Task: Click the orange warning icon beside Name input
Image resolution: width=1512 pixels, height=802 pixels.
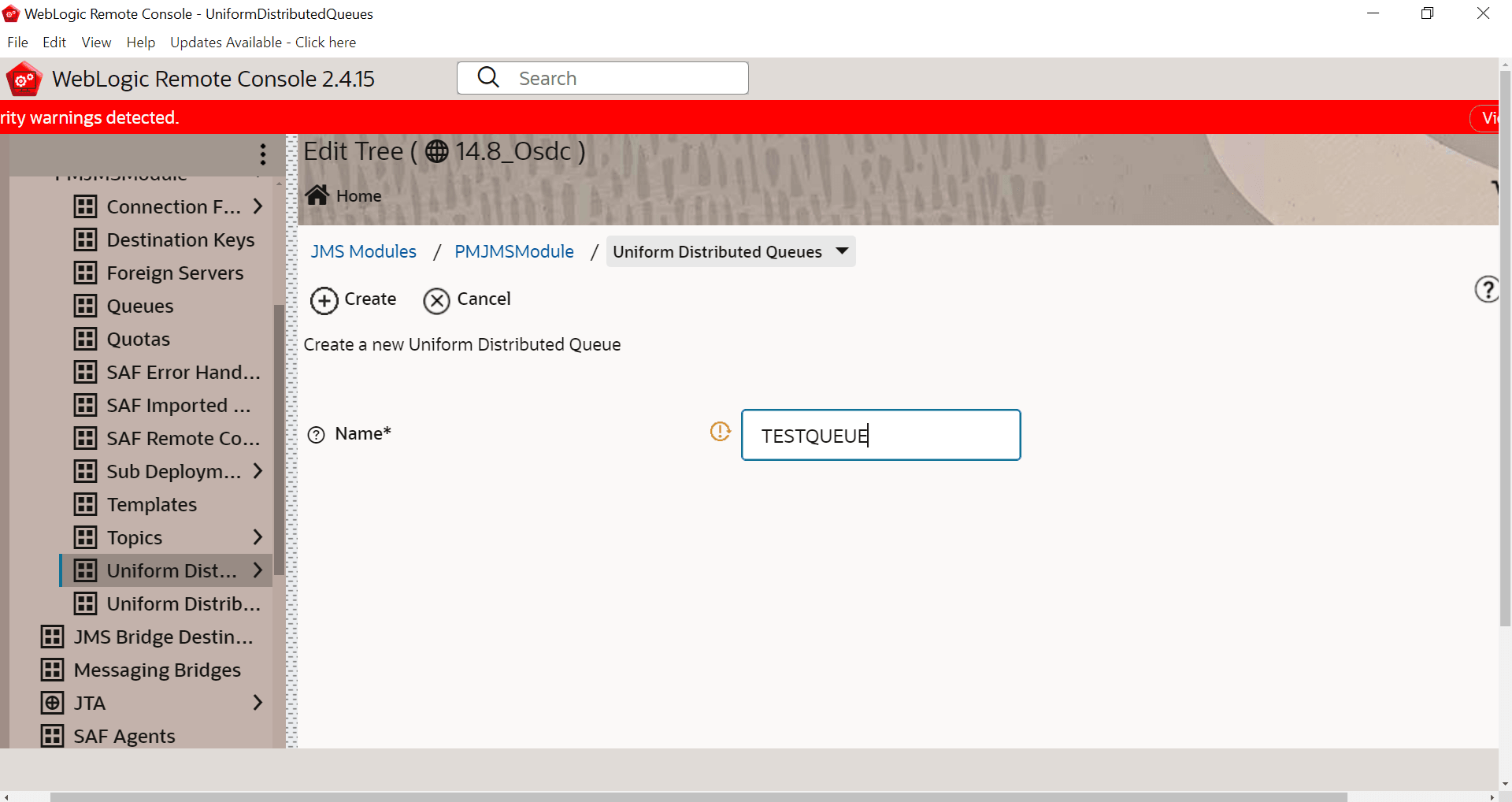Action: coord(720,431)
